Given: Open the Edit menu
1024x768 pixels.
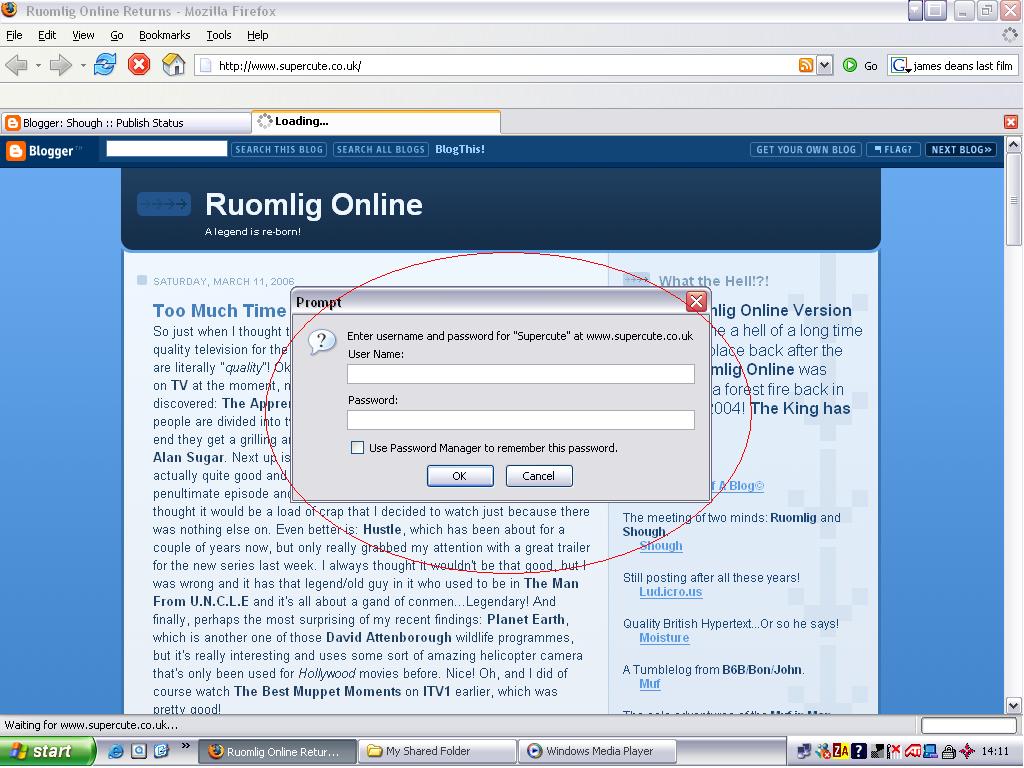Looking at the screenshot, I should [x=47, y=35].
